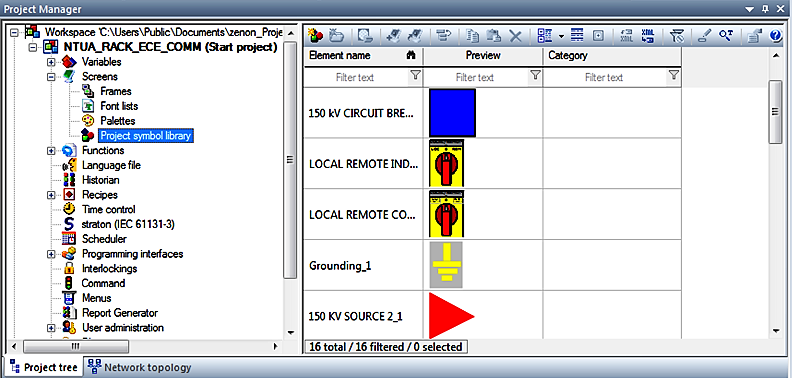The image size is (792, 378).
Task: Open the Project Manager window position menu arrow
Action: click(x=750, y=9)
